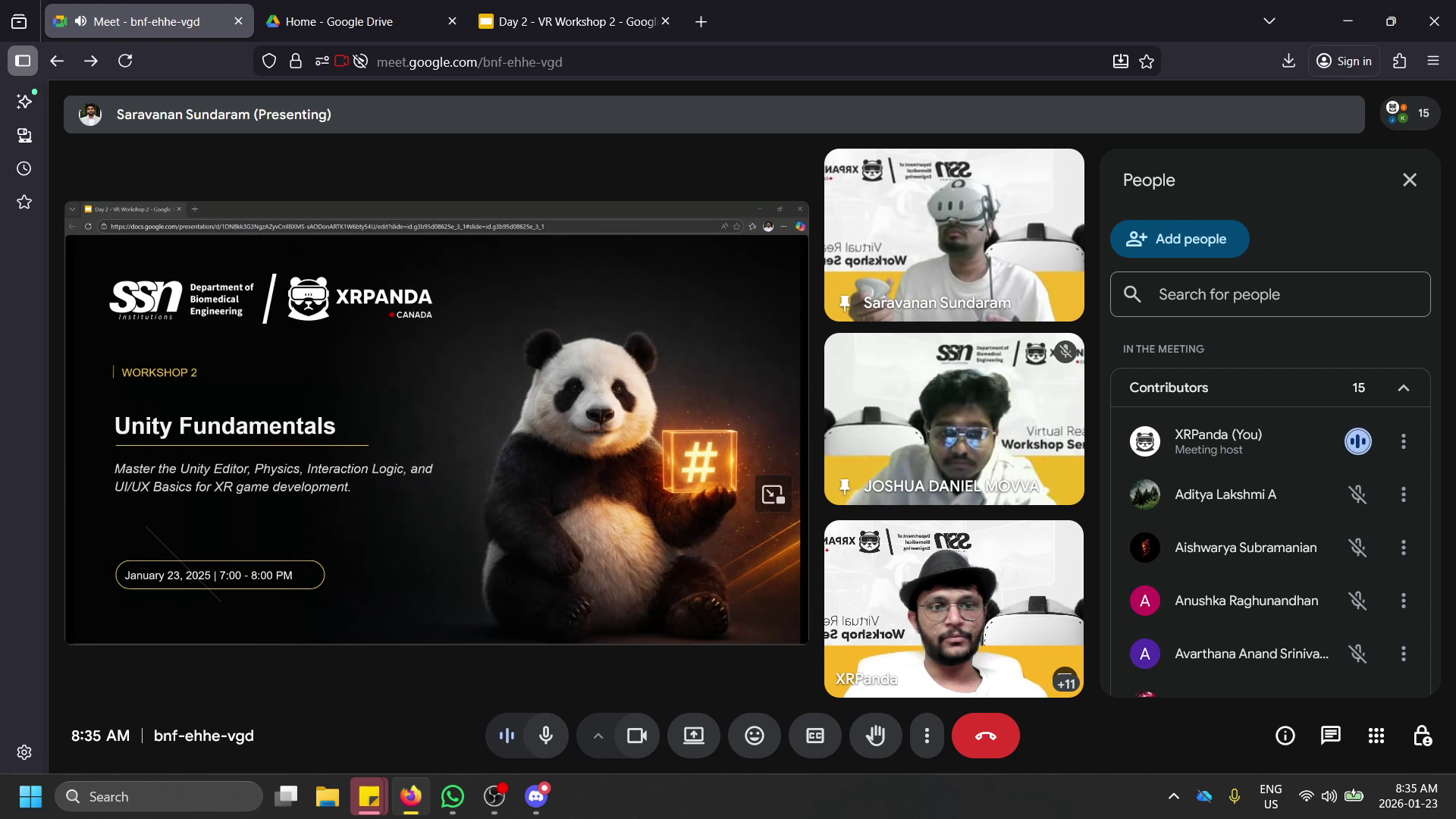Collapse the Contributors list chevron
The height and width of the screenshot is (819, 1456).
point(1403,388)
